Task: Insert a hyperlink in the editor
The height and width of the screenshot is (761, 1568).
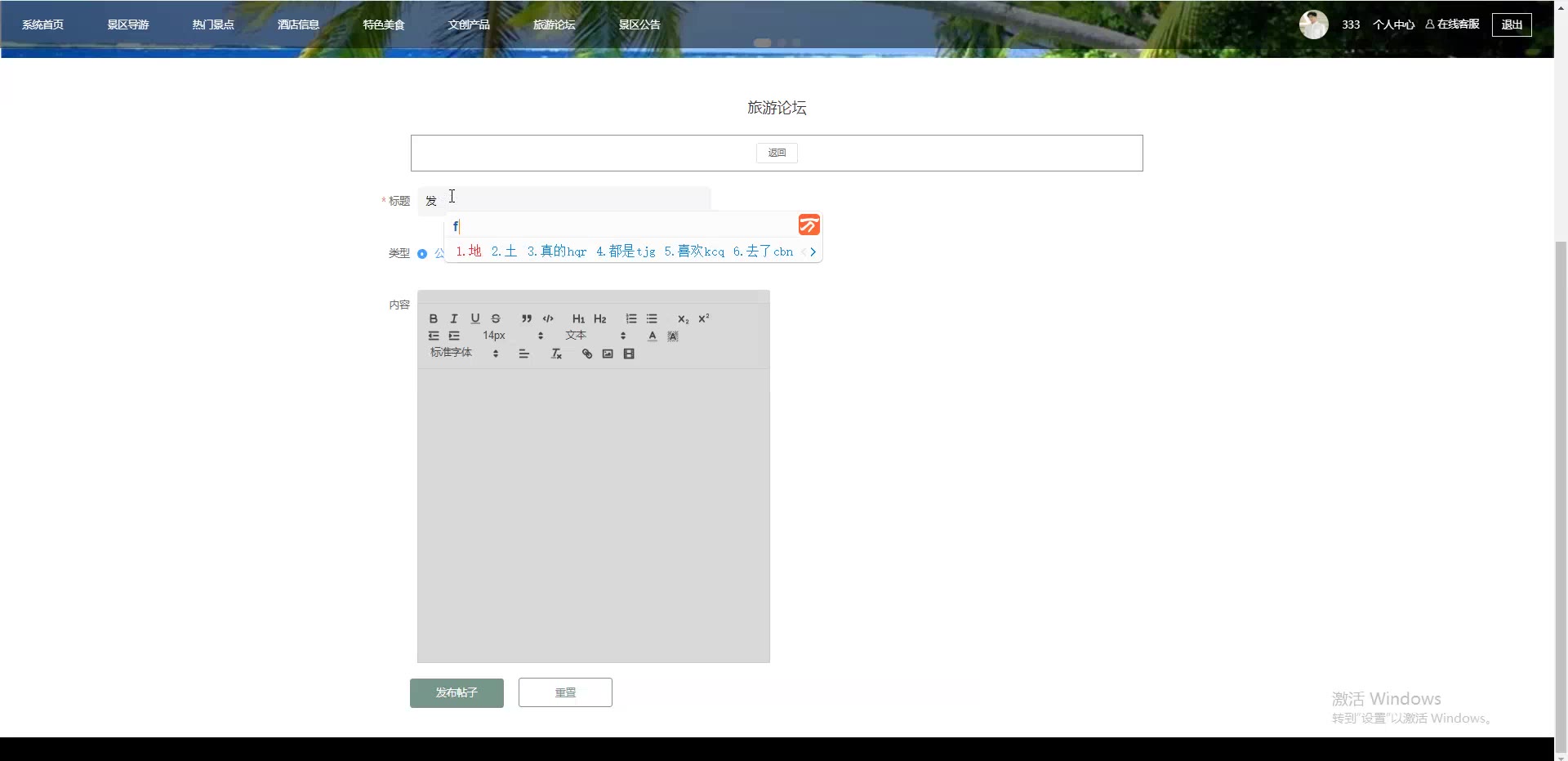Action: pyautogui.click(x=586, y=354)
